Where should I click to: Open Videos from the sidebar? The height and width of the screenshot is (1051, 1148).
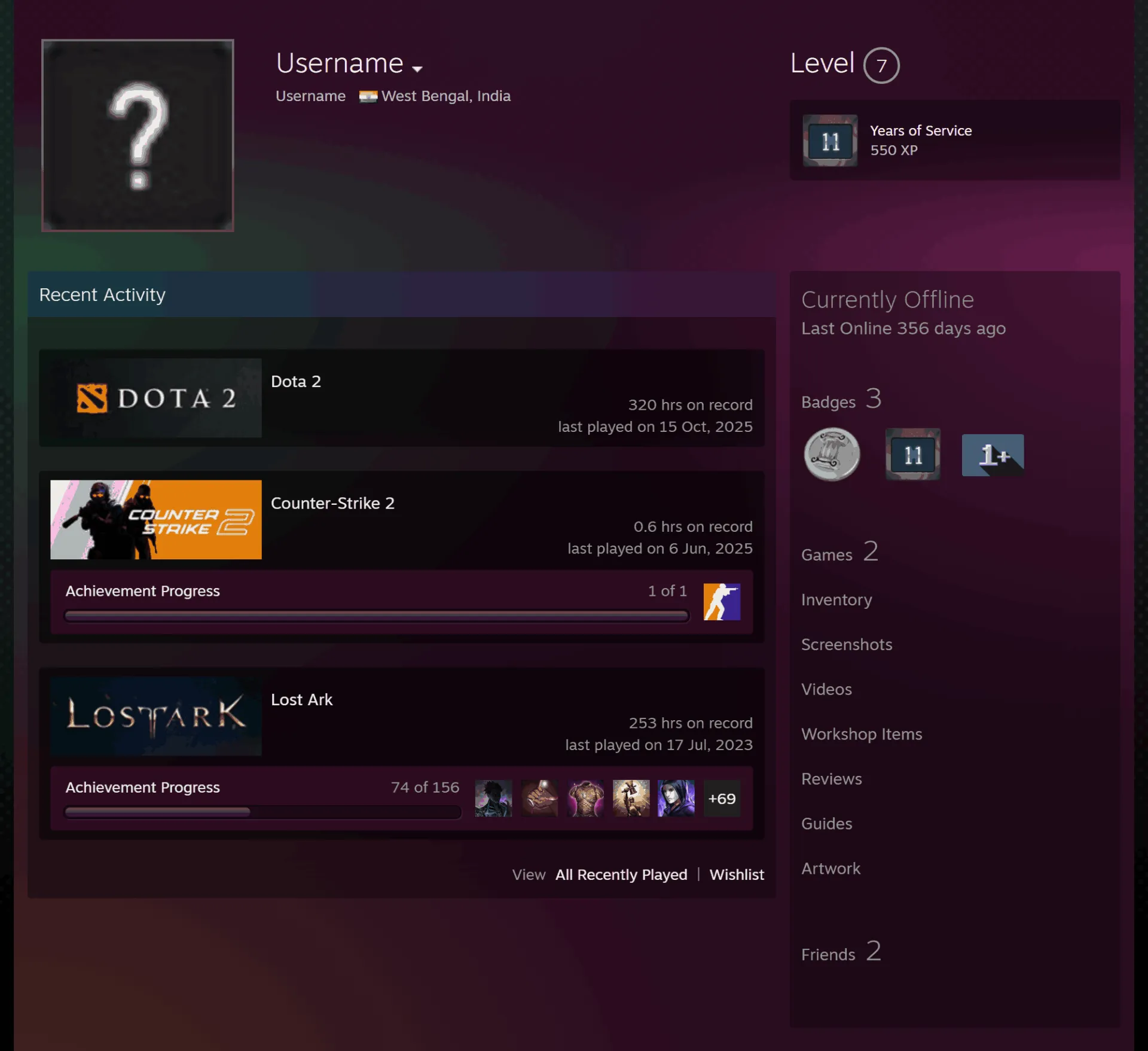[826, 689]
